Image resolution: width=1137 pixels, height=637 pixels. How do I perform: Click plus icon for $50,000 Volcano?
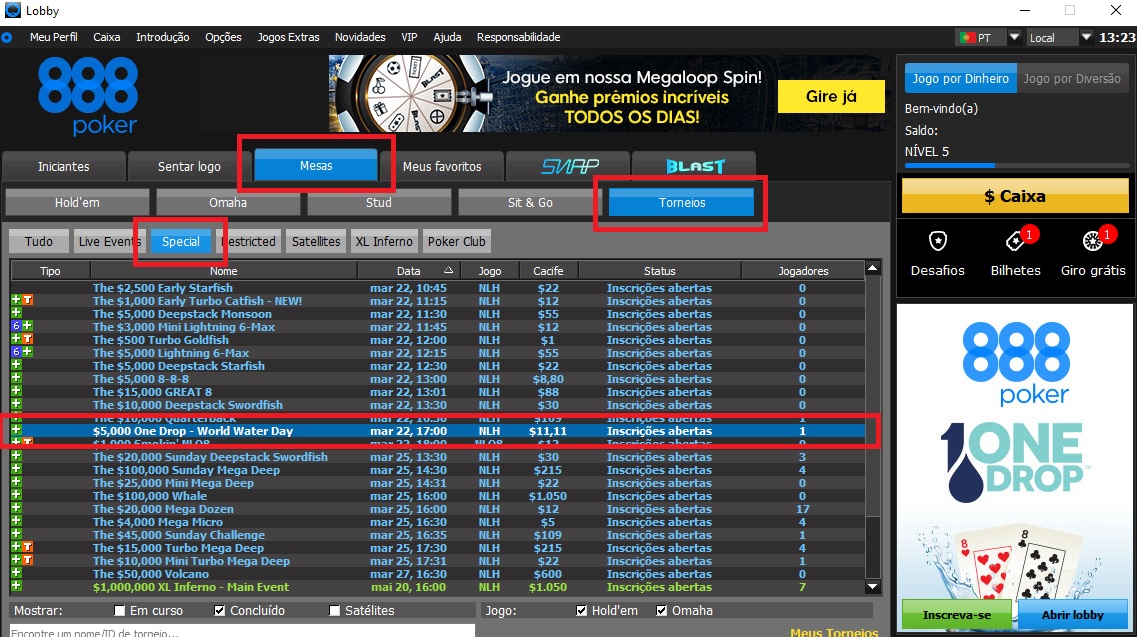(16, 573)
